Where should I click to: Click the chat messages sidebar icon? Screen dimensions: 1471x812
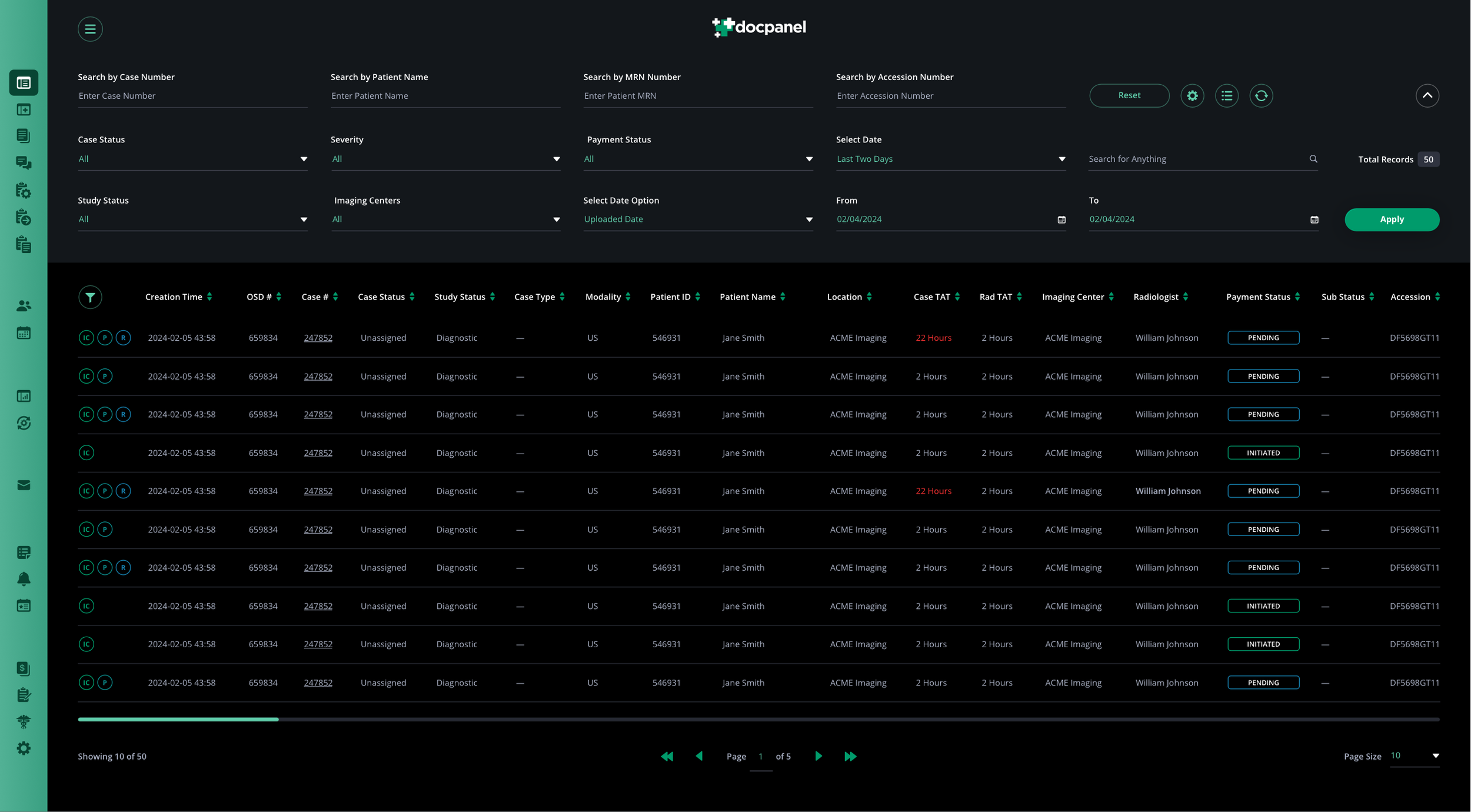click(24, 163)
